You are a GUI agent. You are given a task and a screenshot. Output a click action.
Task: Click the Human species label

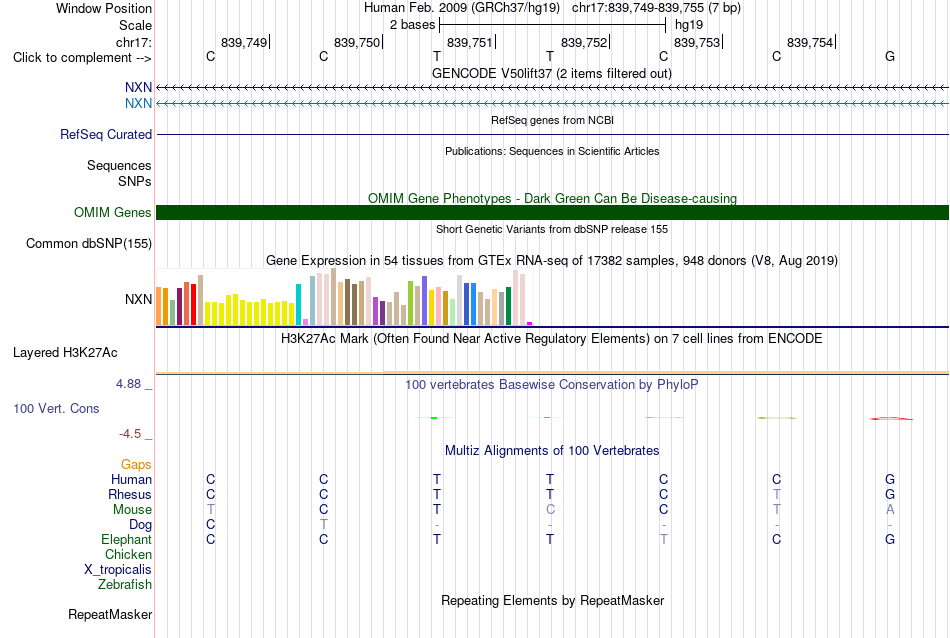point(131,480)
